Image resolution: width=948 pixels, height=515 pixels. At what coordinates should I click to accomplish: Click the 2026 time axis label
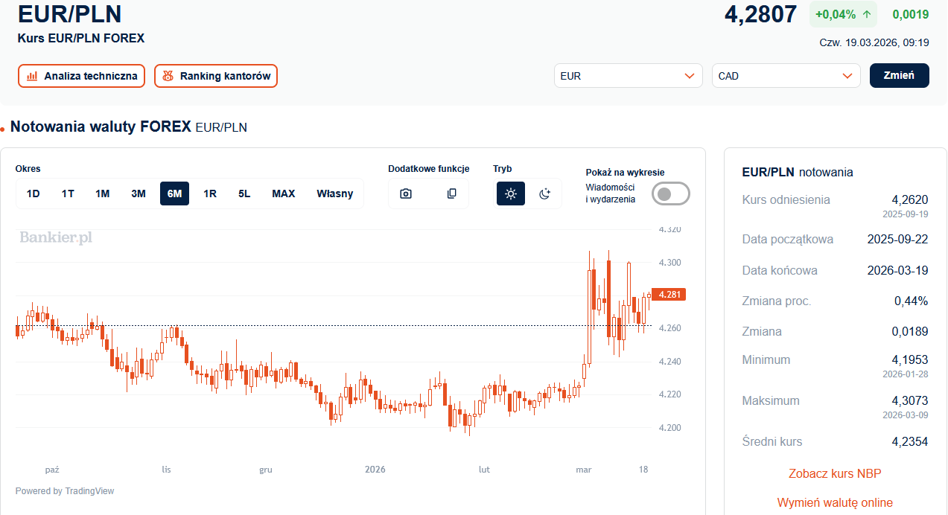[x=375, y=469]
